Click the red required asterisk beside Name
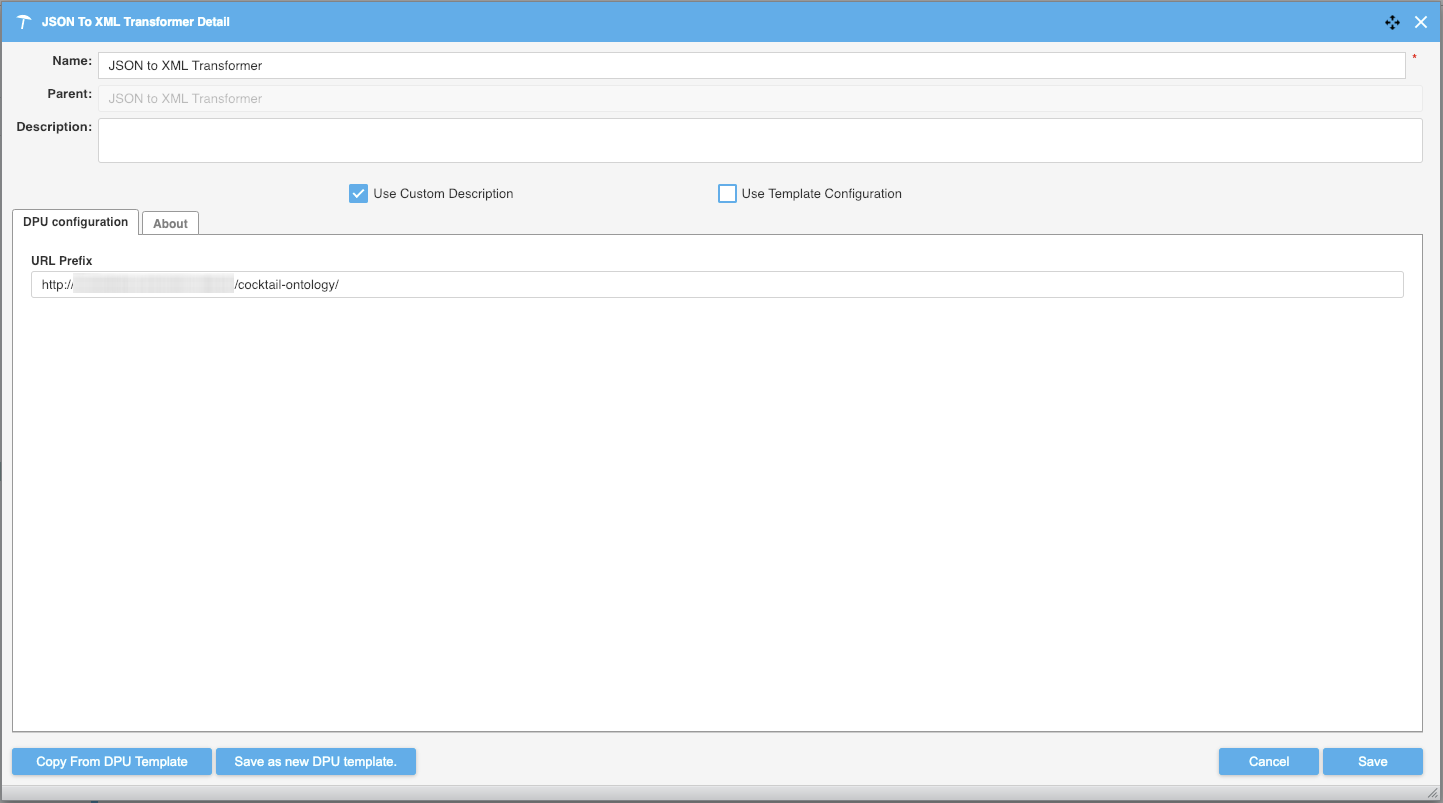The height and width of the screenshot is (803, 1443). [x=1414, y=58]
